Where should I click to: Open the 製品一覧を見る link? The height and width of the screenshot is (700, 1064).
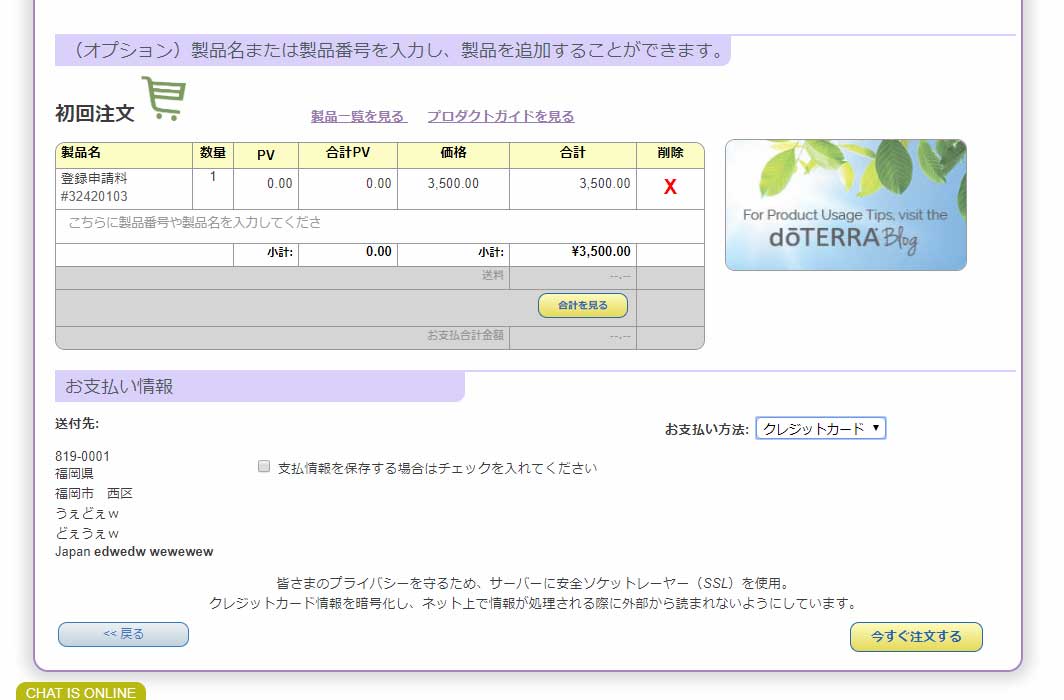(x=357, y=116)
